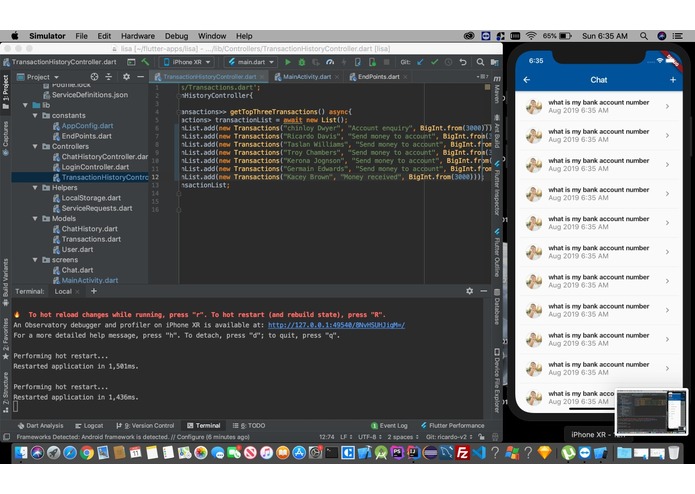Open AppConfig.dart in project tree
This screenshot has width=695, height=494.
pos(87,125)
